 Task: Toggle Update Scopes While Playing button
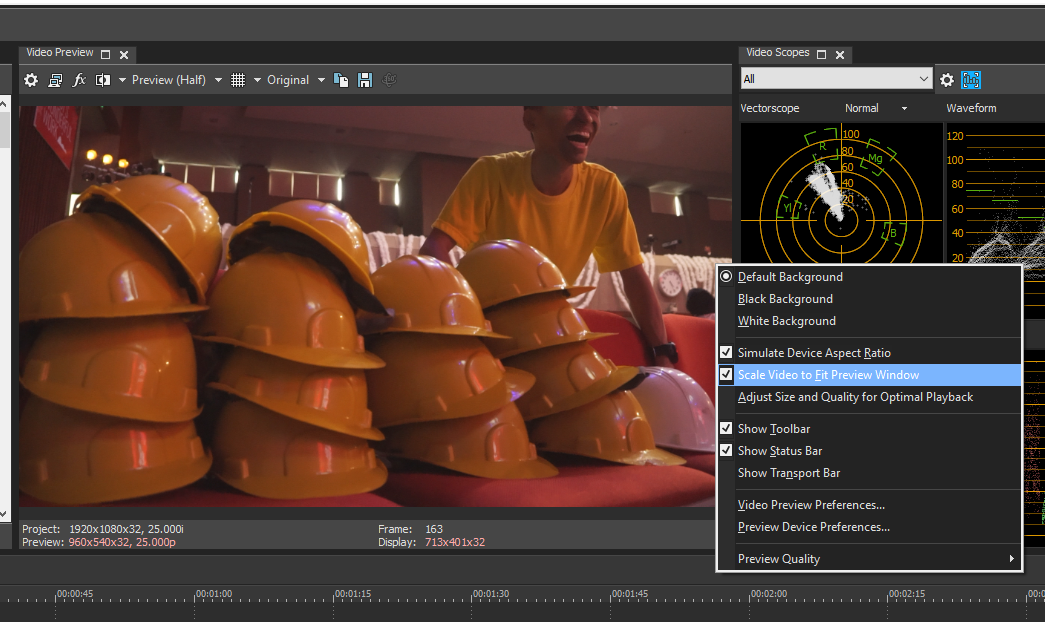(971, 80)
